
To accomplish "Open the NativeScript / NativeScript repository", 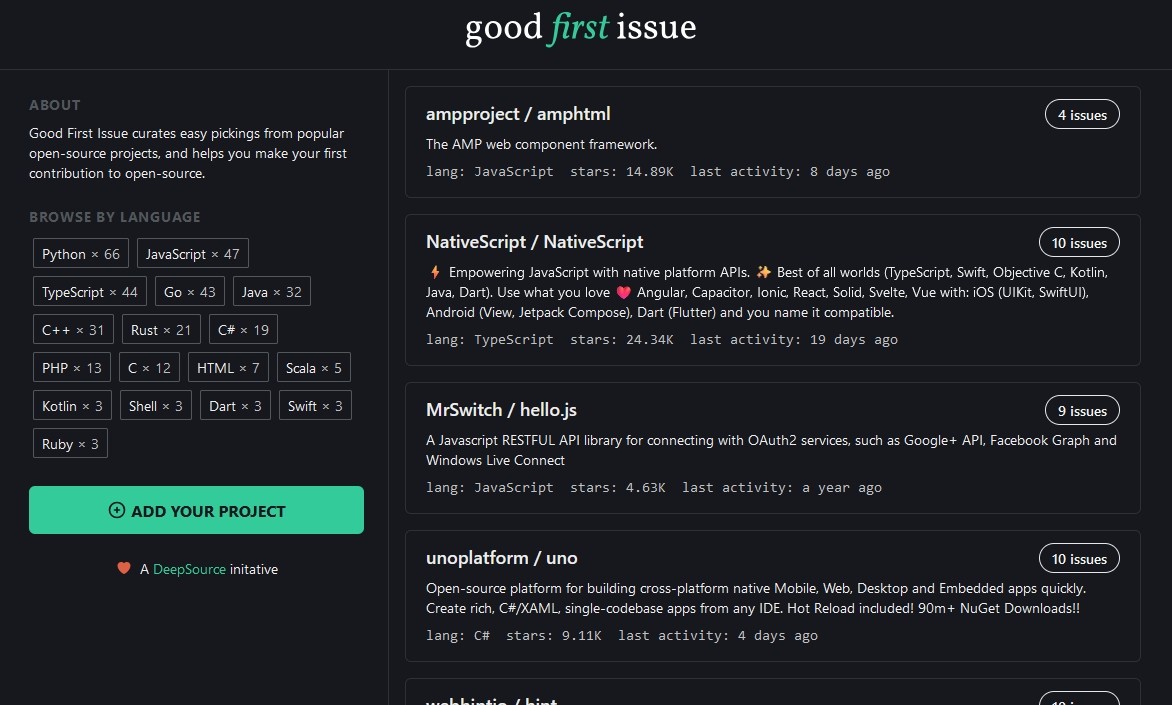I will click(534, 242).
